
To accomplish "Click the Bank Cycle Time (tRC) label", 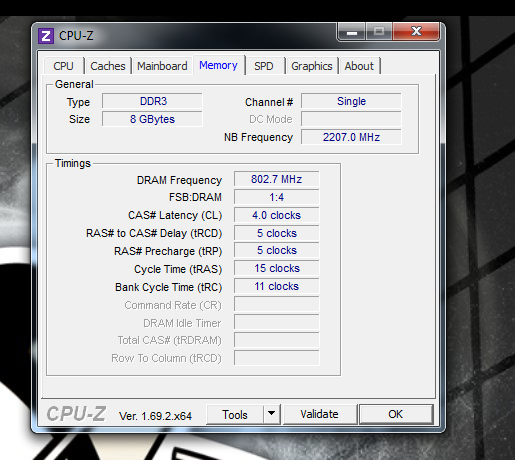I will point(168,287).
